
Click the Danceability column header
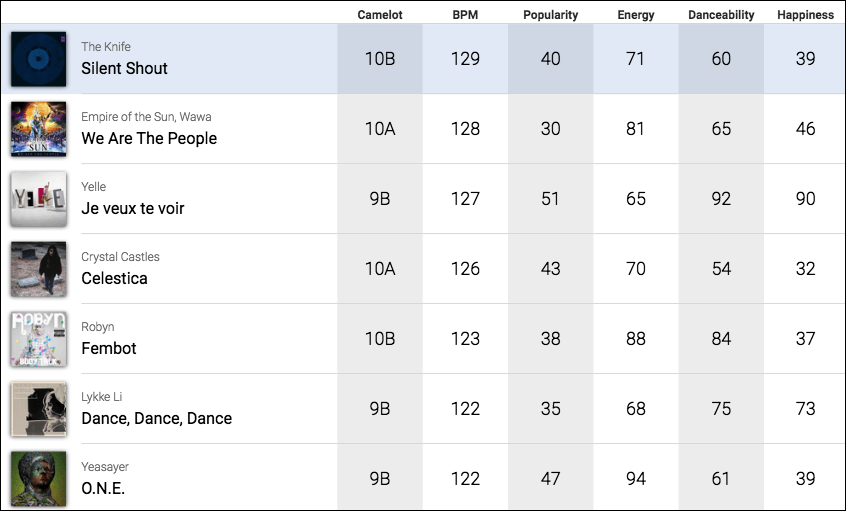(x=721, y=15)
